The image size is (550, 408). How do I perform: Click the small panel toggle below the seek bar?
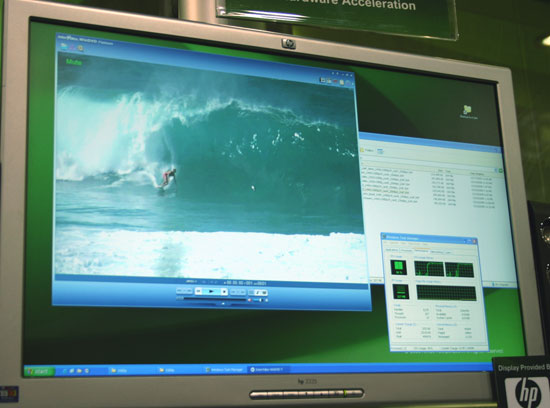pos(223,303)
